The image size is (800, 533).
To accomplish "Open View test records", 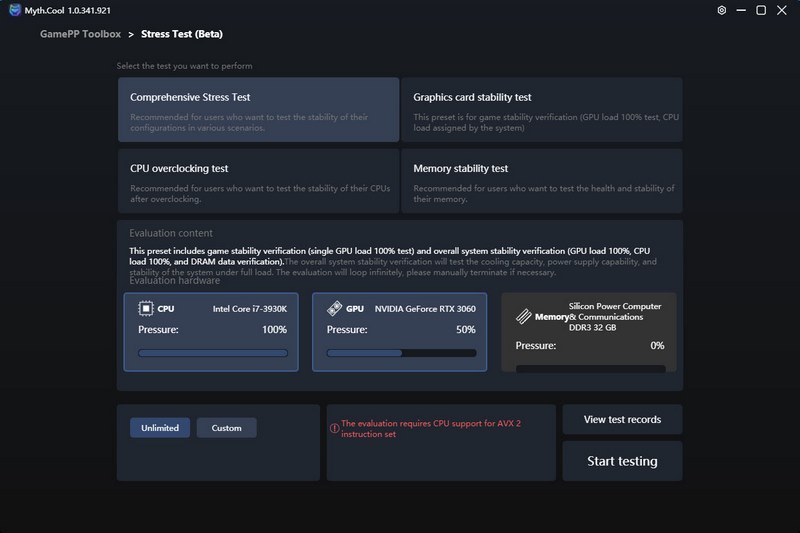I will point(622,419).
